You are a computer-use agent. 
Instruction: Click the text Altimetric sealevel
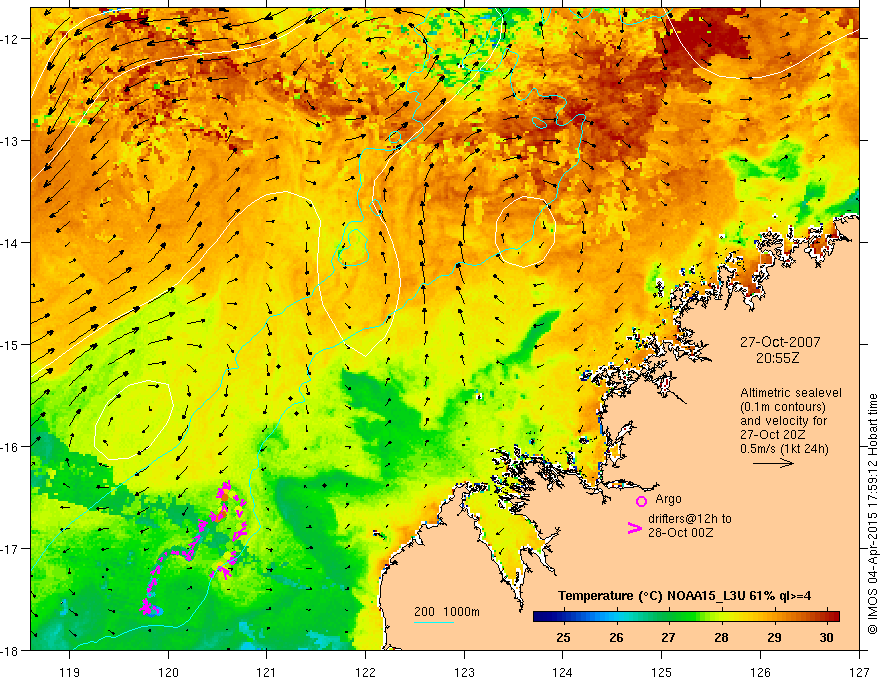click(791, 393)
